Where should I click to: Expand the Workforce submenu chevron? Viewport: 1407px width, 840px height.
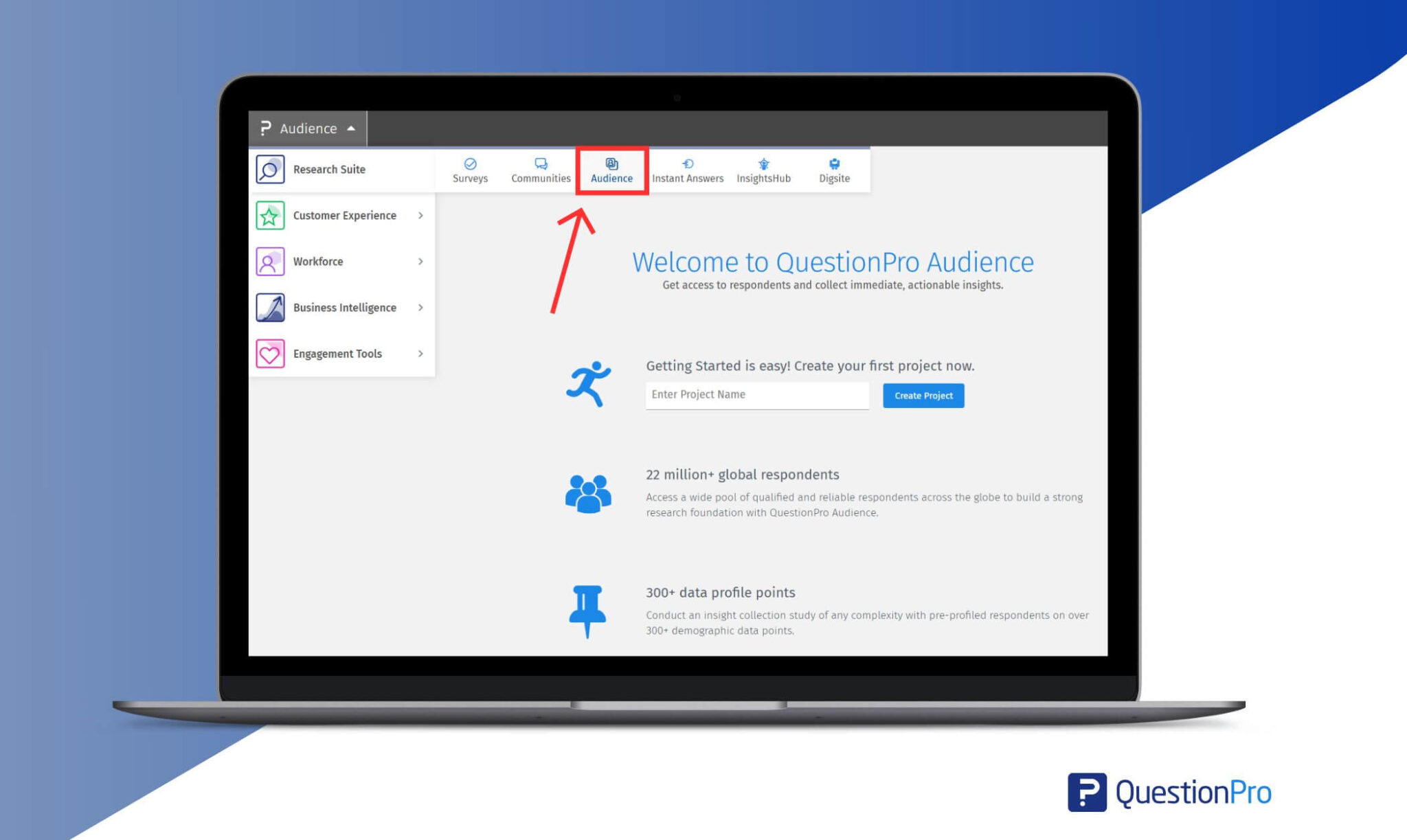pyautogui.click(x=420, y=261)
